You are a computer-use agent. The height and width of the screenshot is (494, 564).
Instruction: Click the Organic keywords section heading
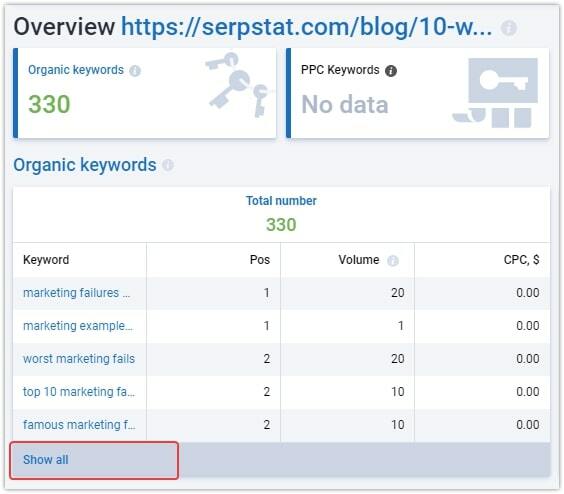click(85, 165)
